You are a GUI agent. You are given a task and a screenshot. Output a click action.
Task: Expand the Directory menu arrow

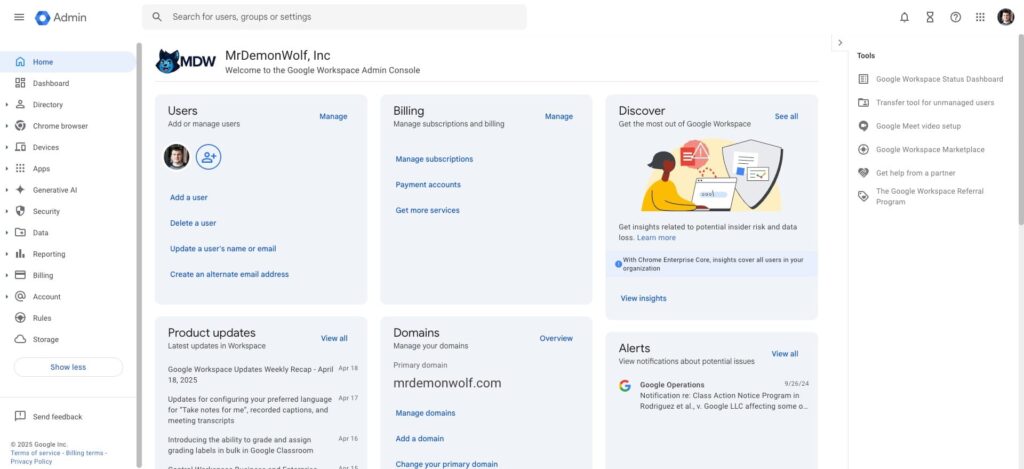7,105
